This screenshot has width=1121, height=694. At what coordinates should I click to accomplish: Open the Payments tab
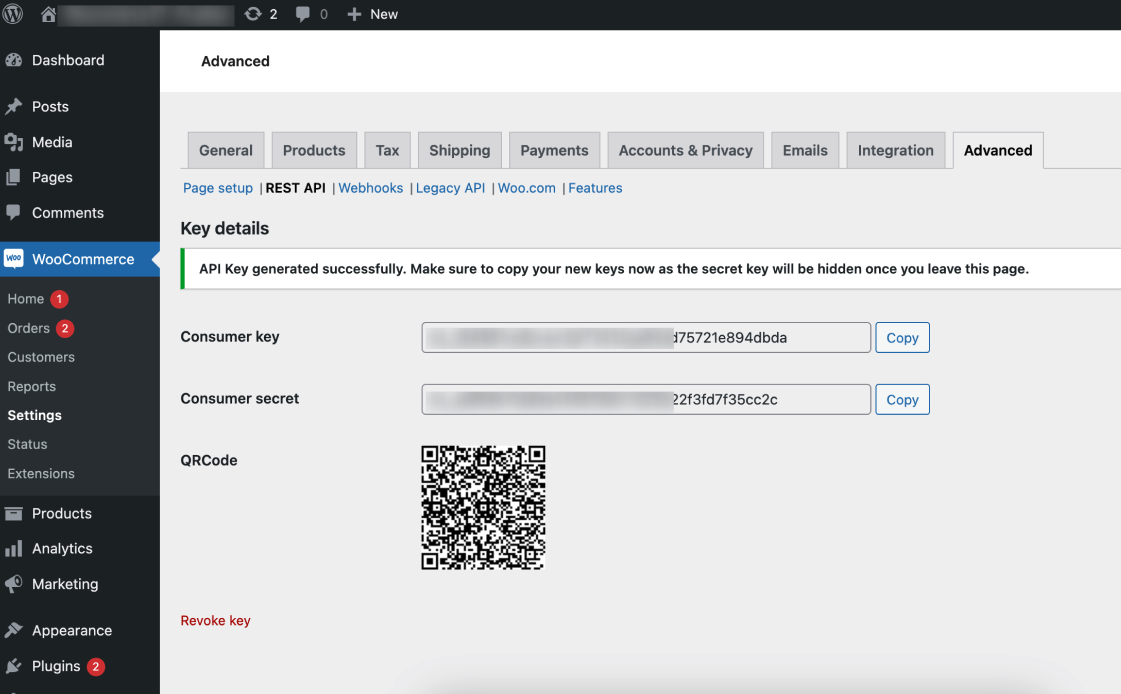[x=554, y=150]
